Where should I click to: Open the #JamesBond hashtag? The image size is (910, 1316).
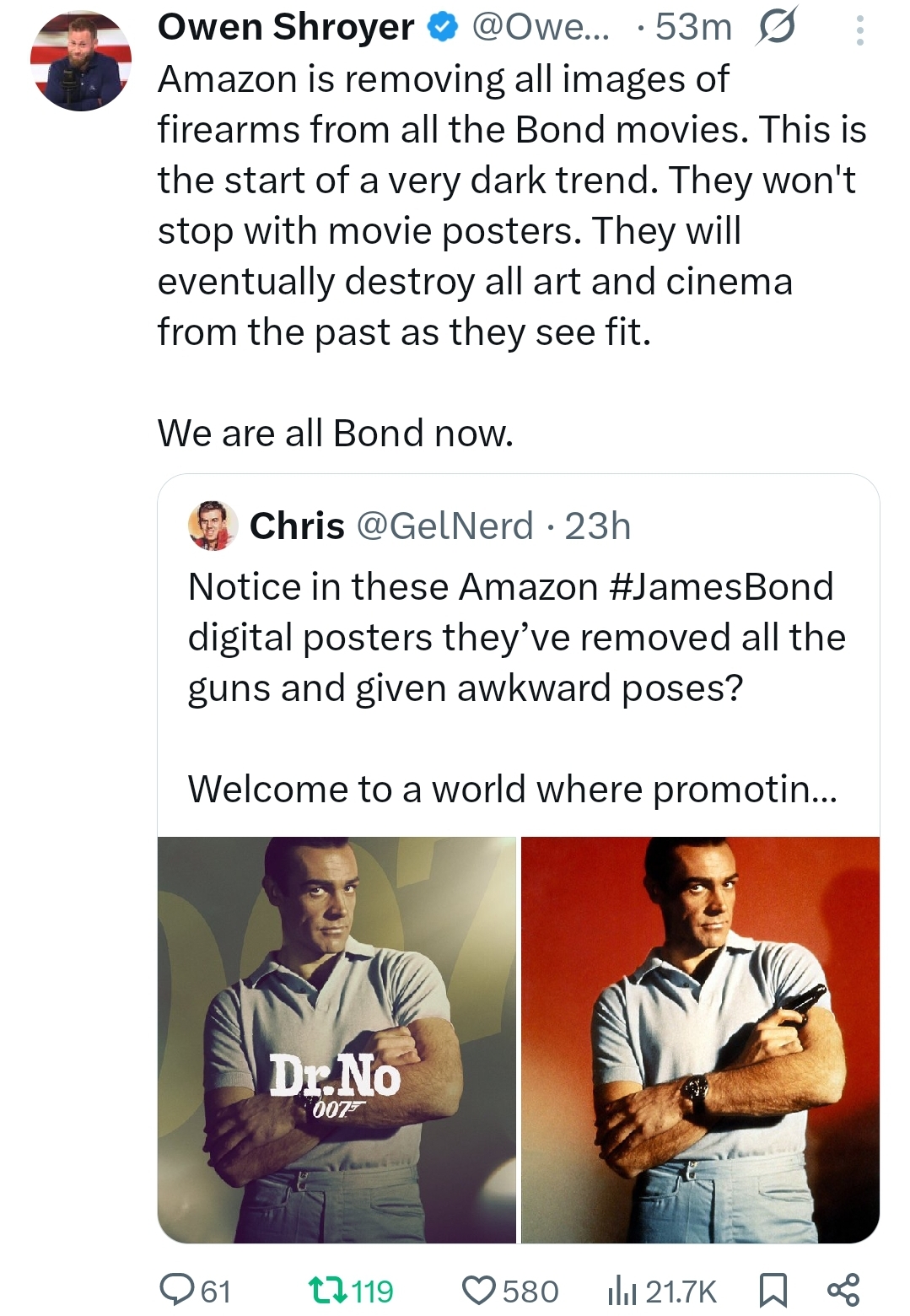(x=720, y=586)
